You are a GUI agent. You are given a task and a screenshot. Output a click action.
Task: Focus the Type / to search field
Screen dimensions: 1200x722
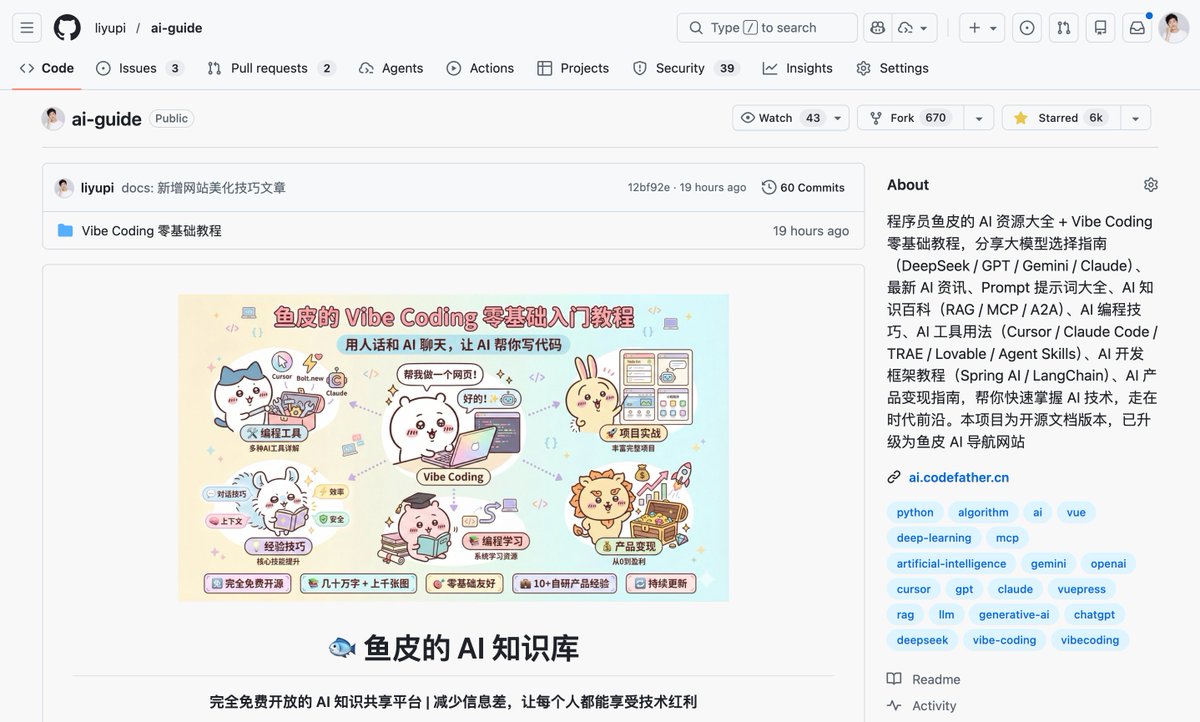(767, 28)
